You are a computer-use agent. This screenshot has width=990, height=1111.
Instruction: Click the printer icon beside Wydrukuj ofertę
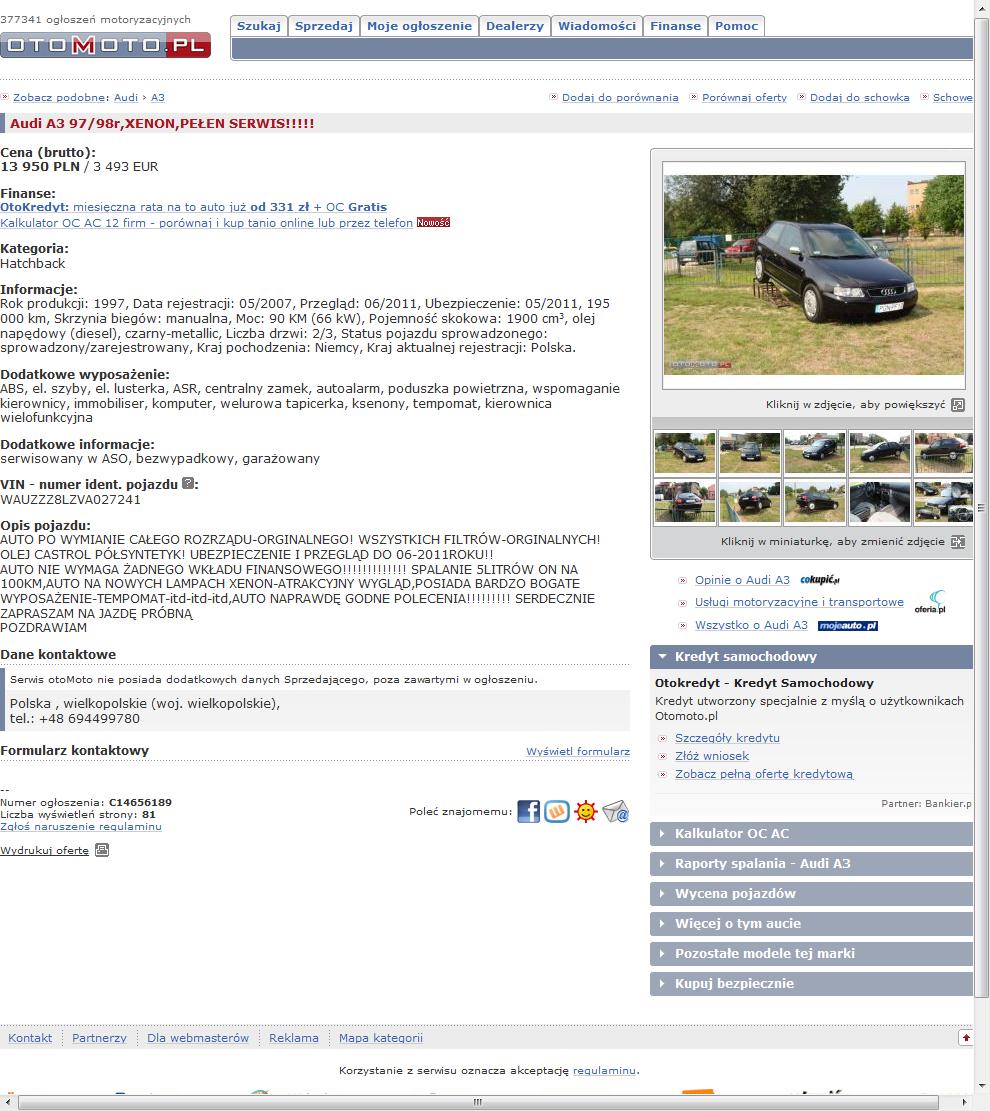pyautogui.click(x=102, y=850)
